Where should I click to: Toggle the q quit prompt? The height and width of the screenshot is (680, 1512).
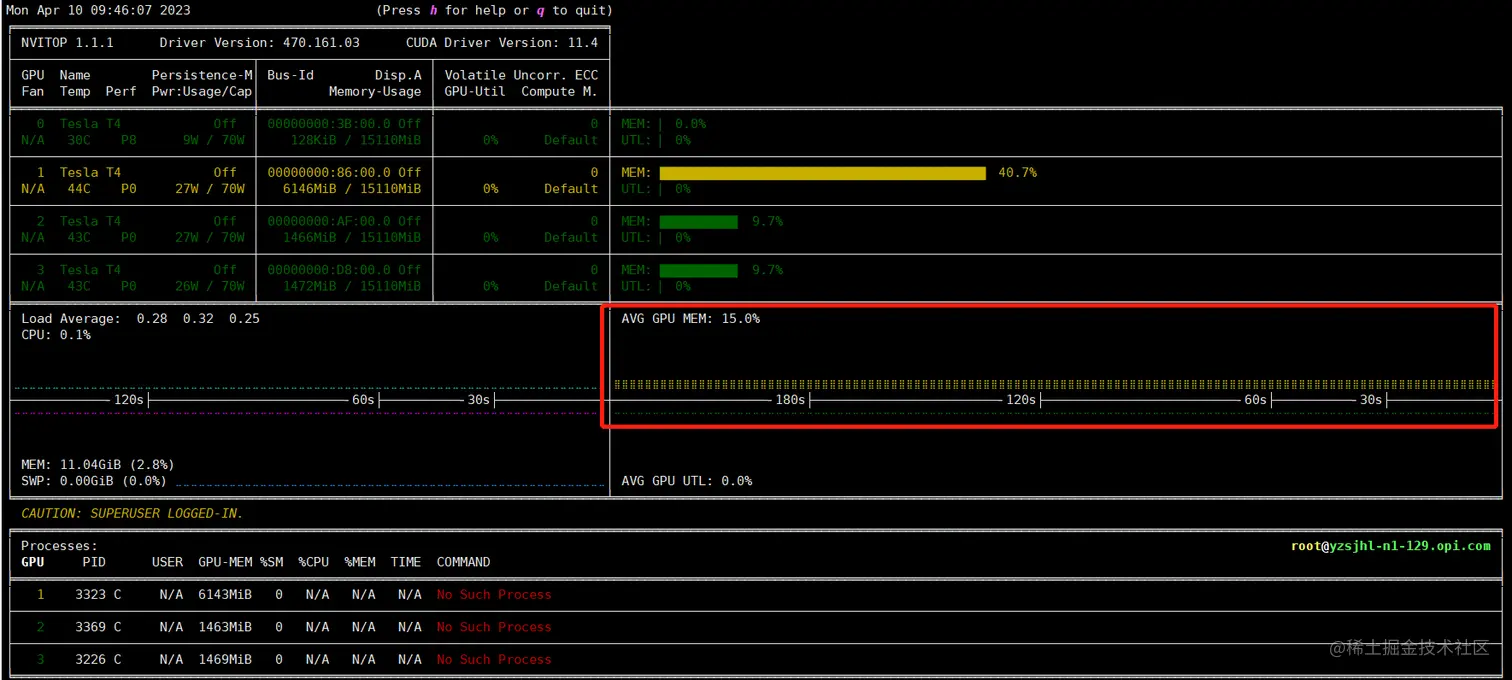(x=540, y=10)
